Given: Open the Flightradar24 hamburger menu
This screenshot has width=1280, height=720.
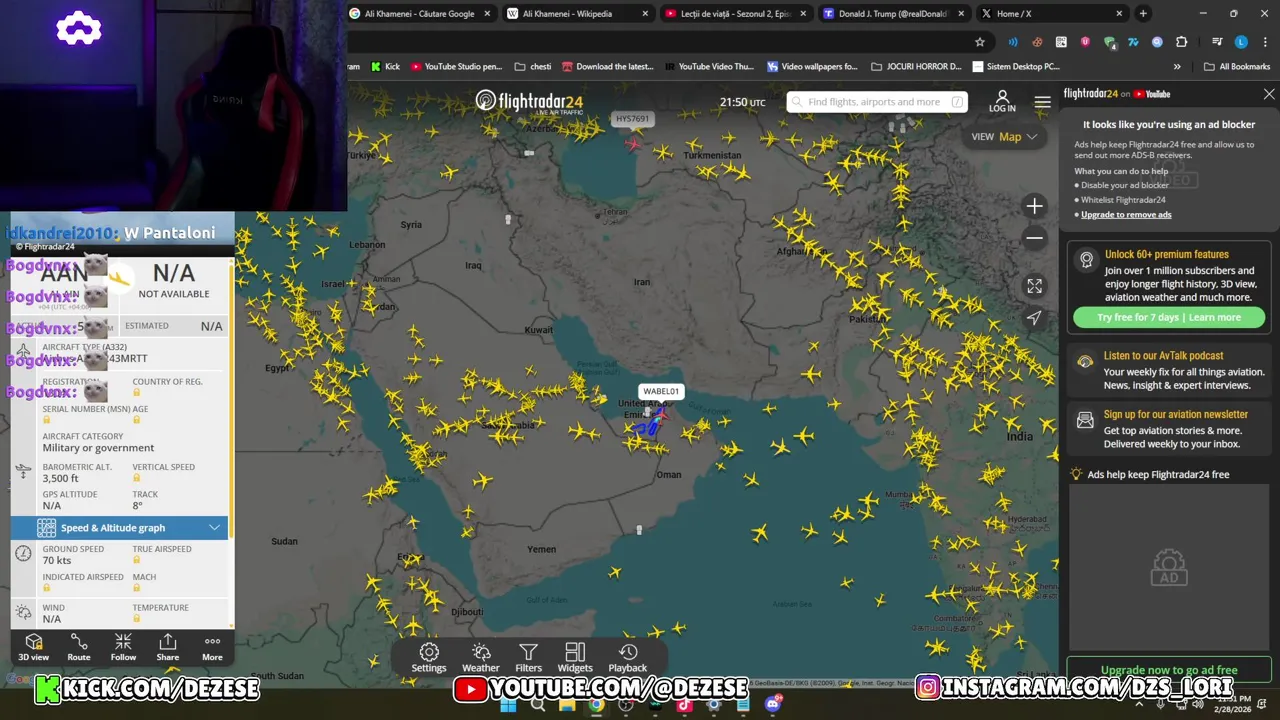Looking at the screenshot, I should pyautogui.click(x=1042, y=102).
